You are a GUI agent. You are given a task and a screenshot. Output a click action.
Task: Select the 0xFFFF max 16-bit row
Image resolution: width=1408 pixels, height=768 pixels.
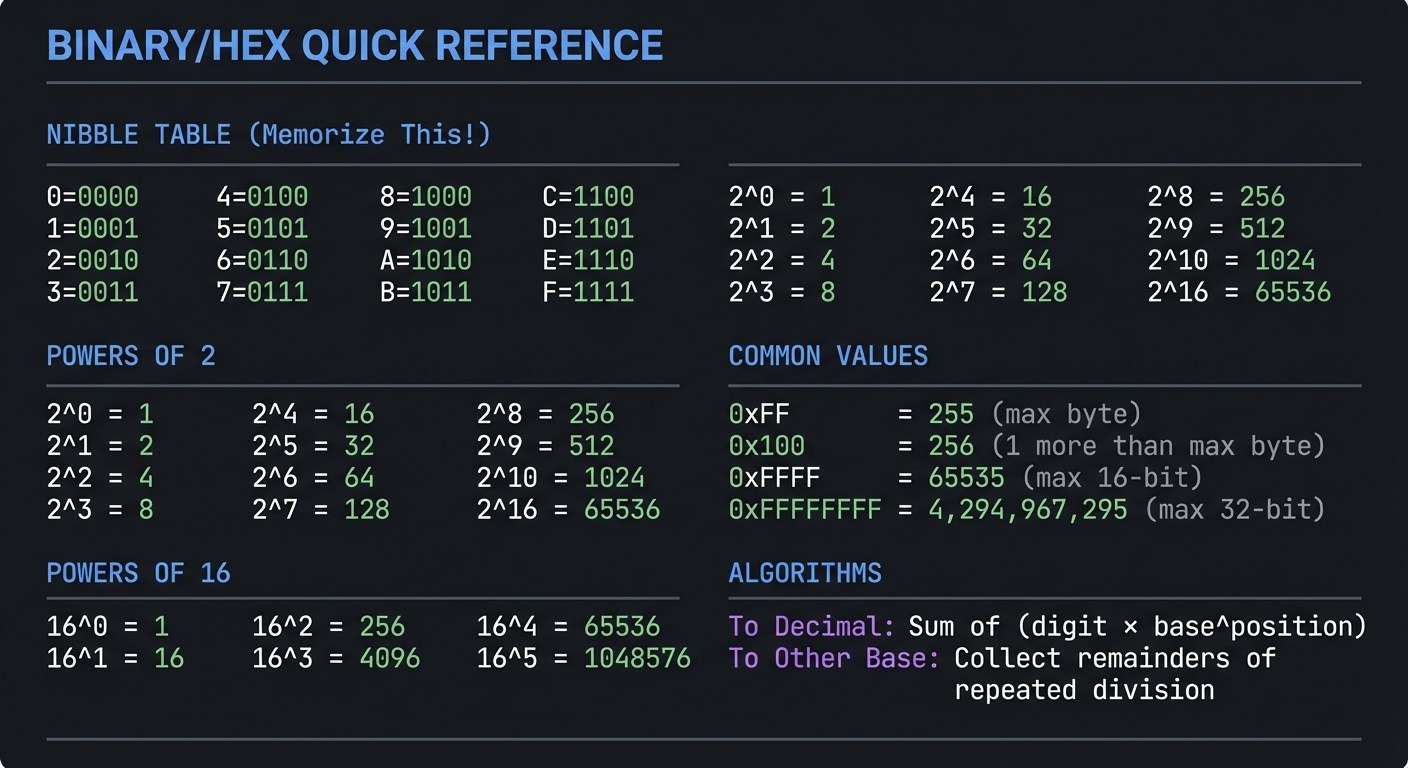965,478
